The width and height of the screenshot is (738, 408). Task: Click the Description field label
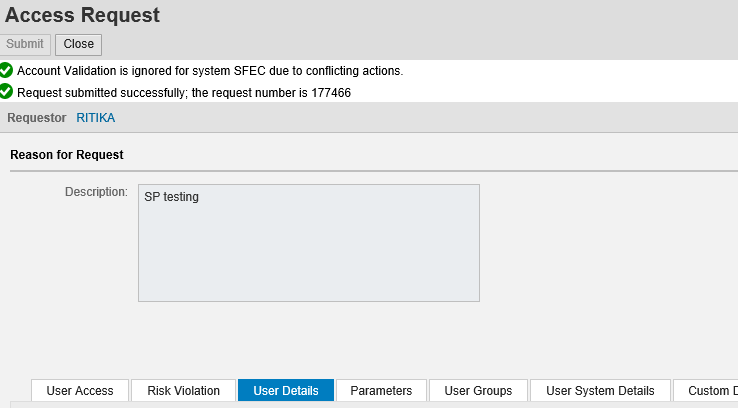[96, 192]
